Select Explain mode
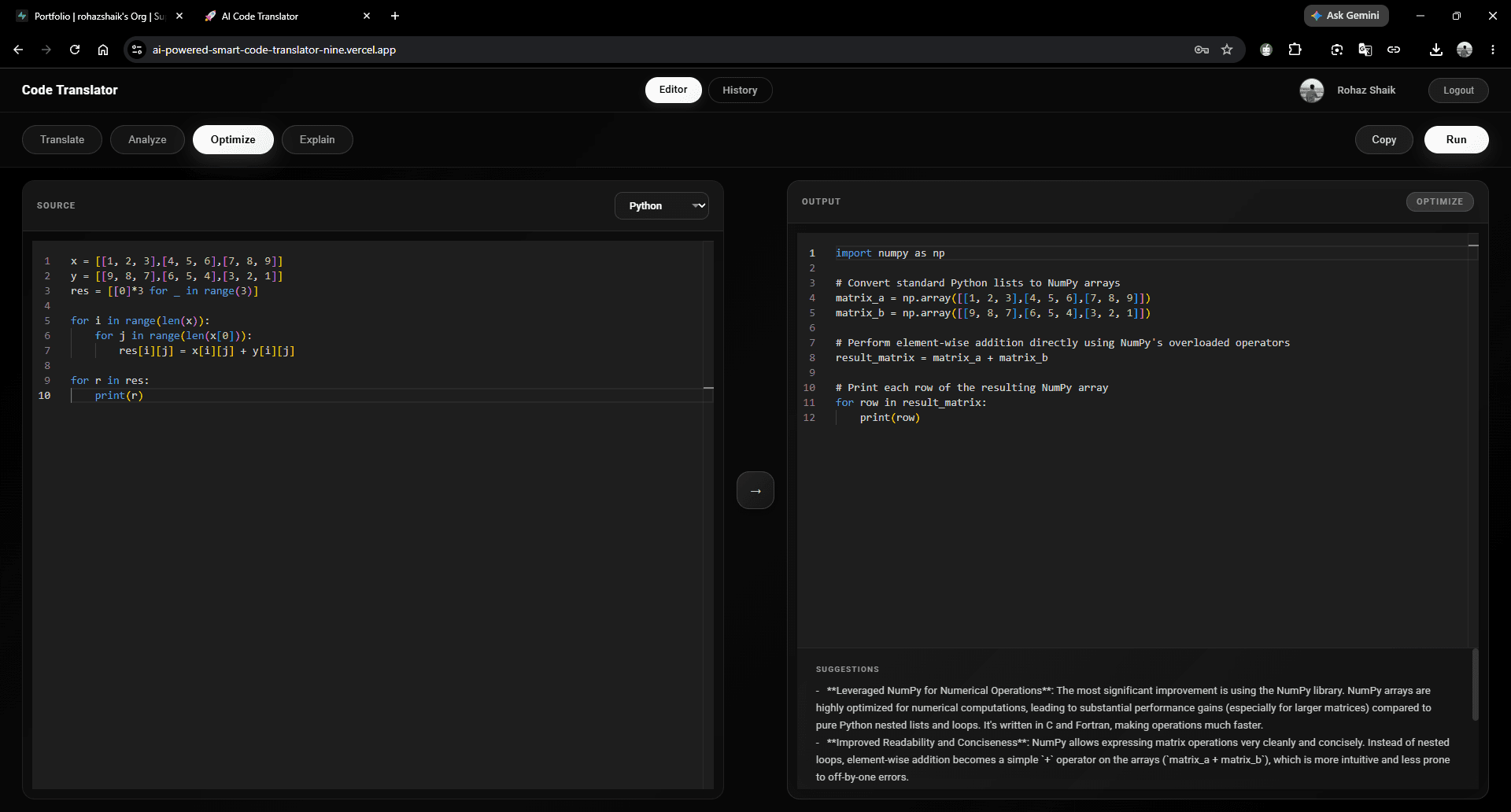Viewport: 1511px width, 812px height. pos(317,139)
